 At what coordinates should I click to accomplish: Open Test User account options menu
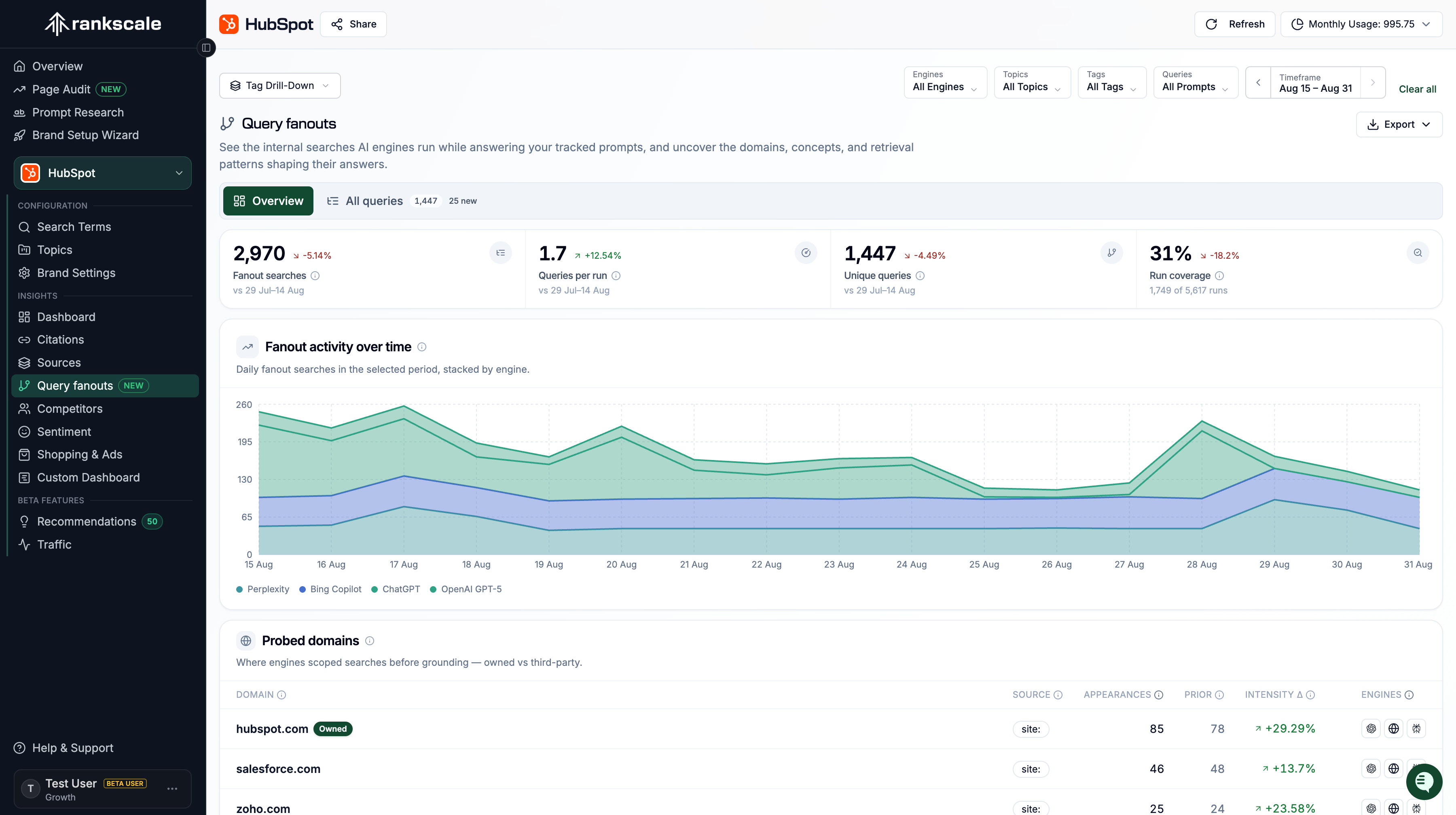(x=172, y=788)
